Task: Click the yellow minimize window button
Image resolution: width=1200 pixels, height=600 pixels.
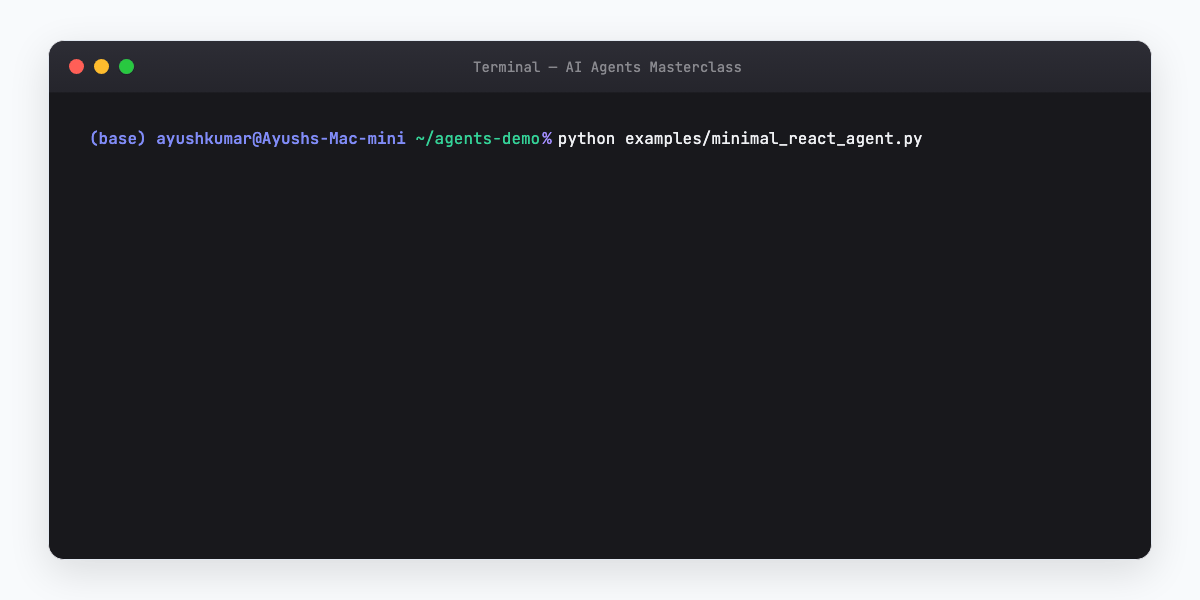Action: (101, 67)
